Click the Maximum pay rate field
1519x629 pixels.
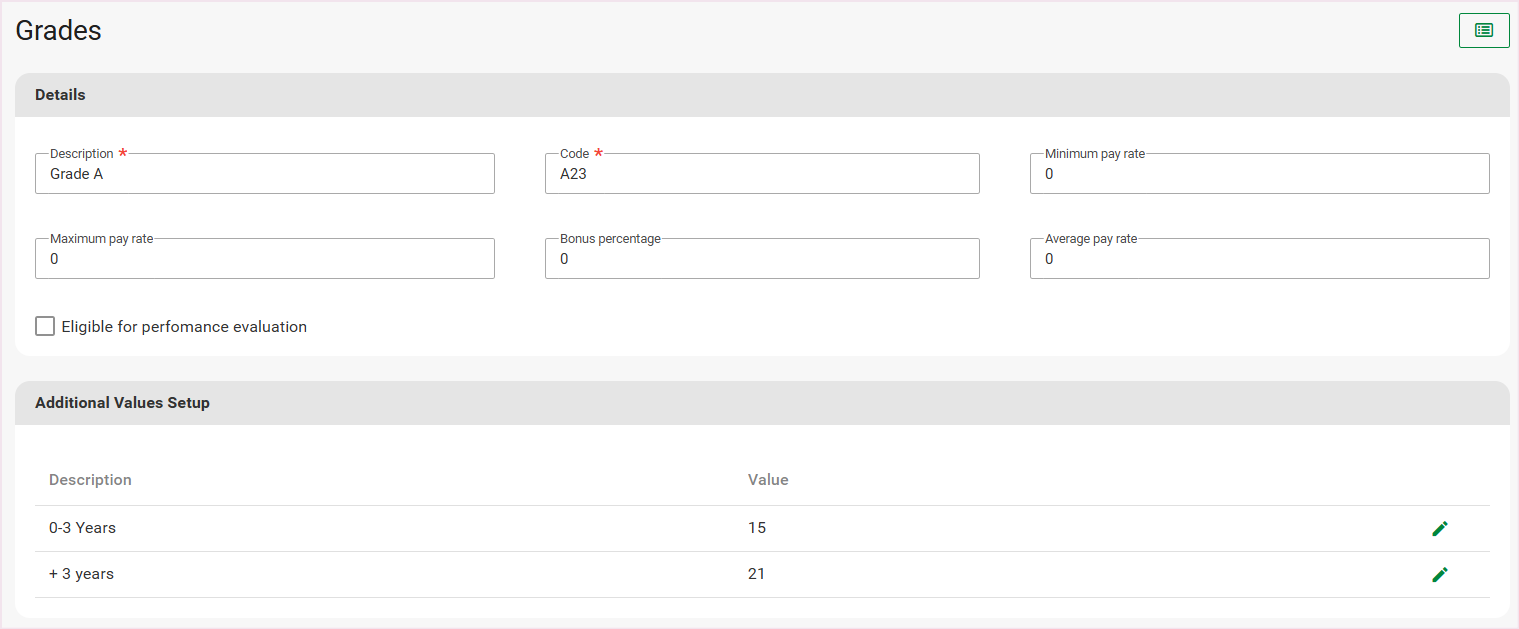265,259
